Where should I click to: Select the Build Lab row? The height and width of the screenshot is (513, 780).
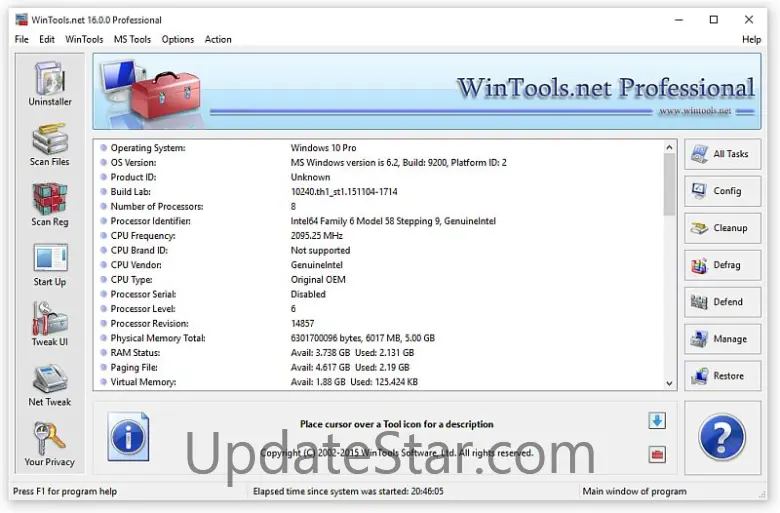point(381,192)
